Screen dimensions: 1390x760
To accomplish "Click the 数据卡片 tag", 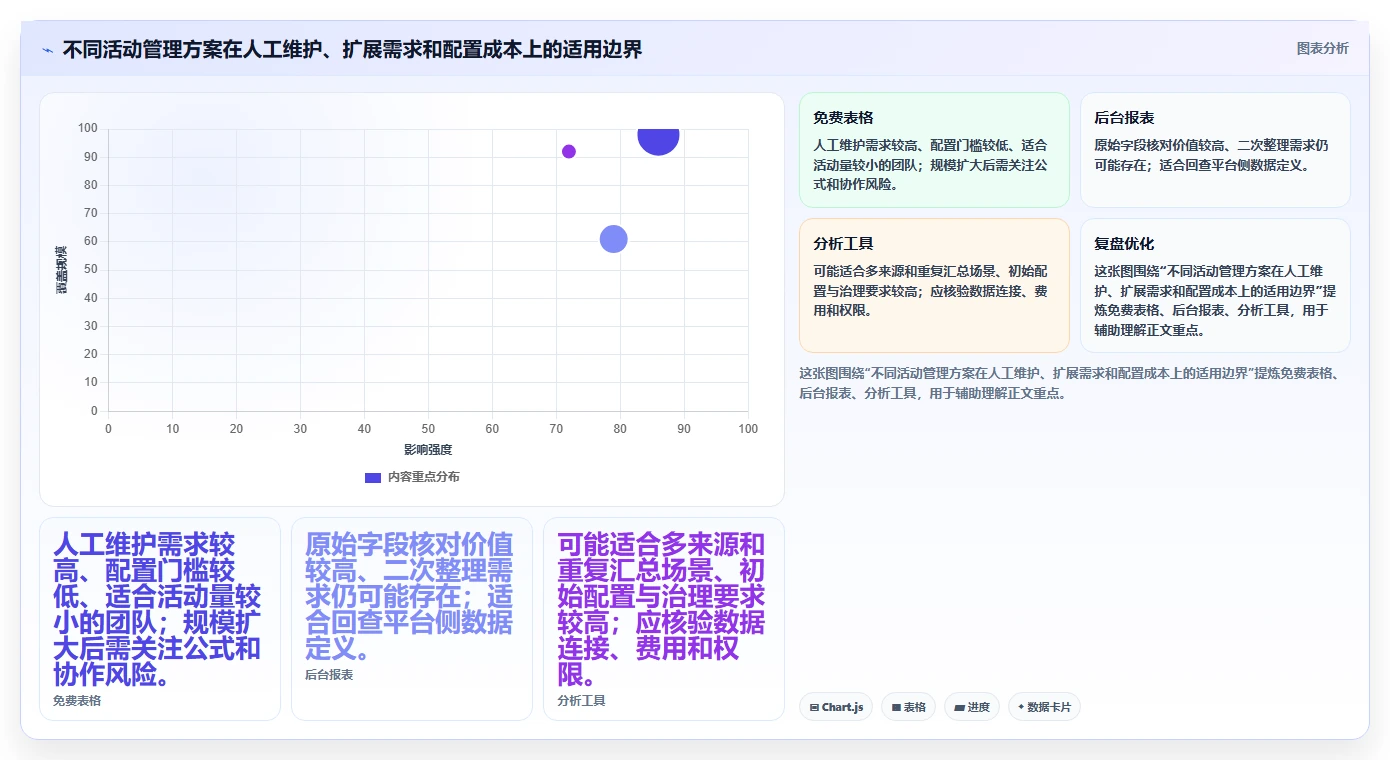I will coord(1044,707).
